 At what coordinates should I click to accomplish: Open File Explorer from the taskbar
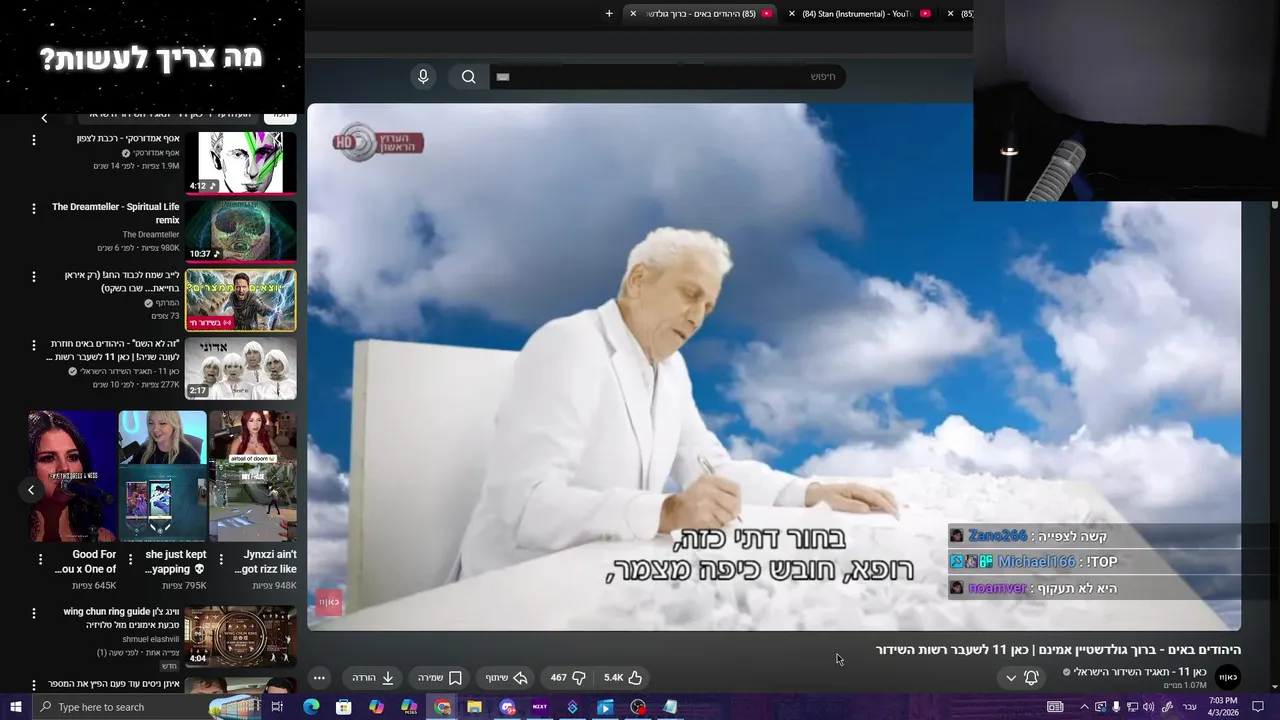[x=474, y=707]
